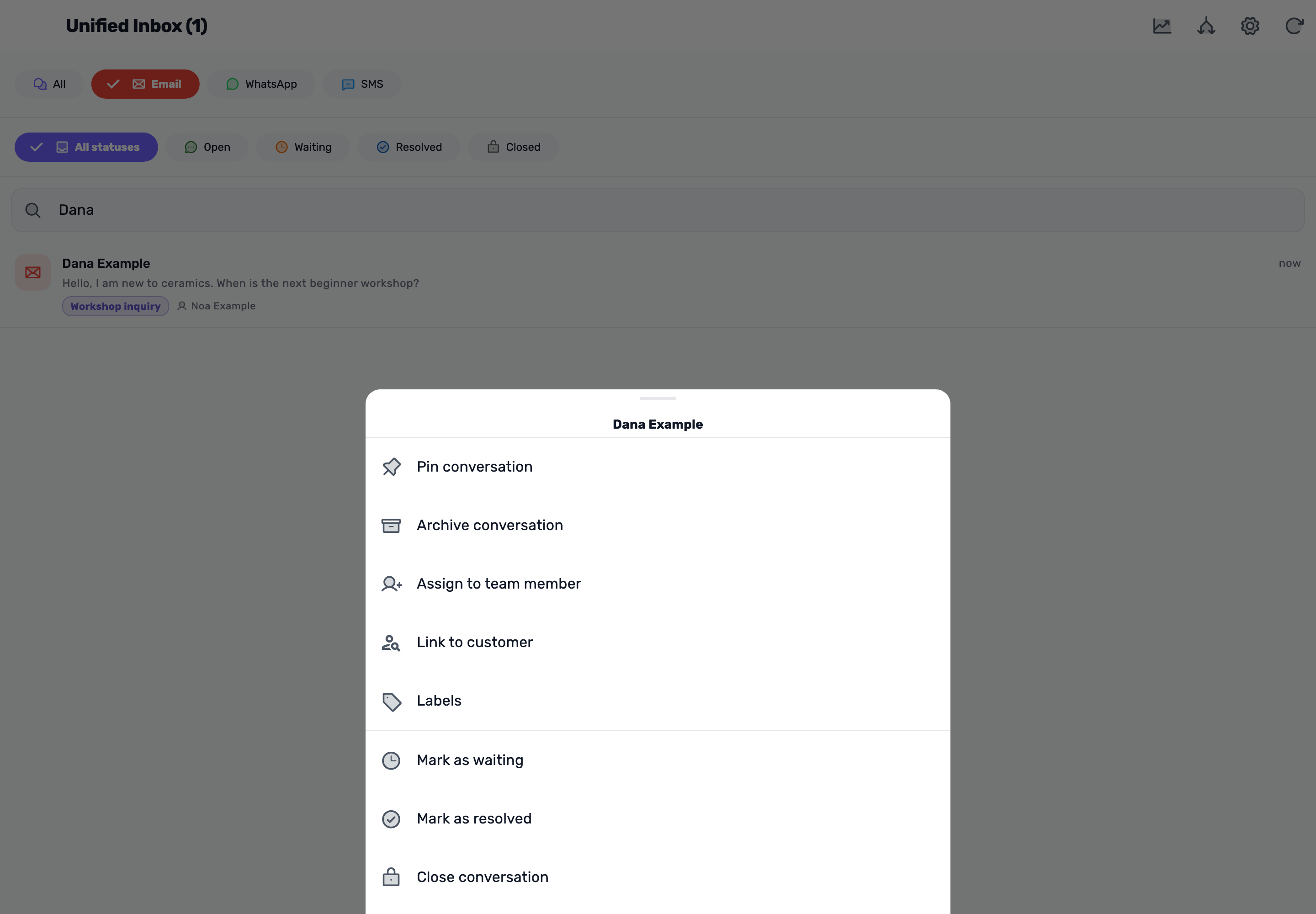Open the routing rules branch icon
Image resolution: width=1316 pixels, height=914 pixels.
point(1206,26)
